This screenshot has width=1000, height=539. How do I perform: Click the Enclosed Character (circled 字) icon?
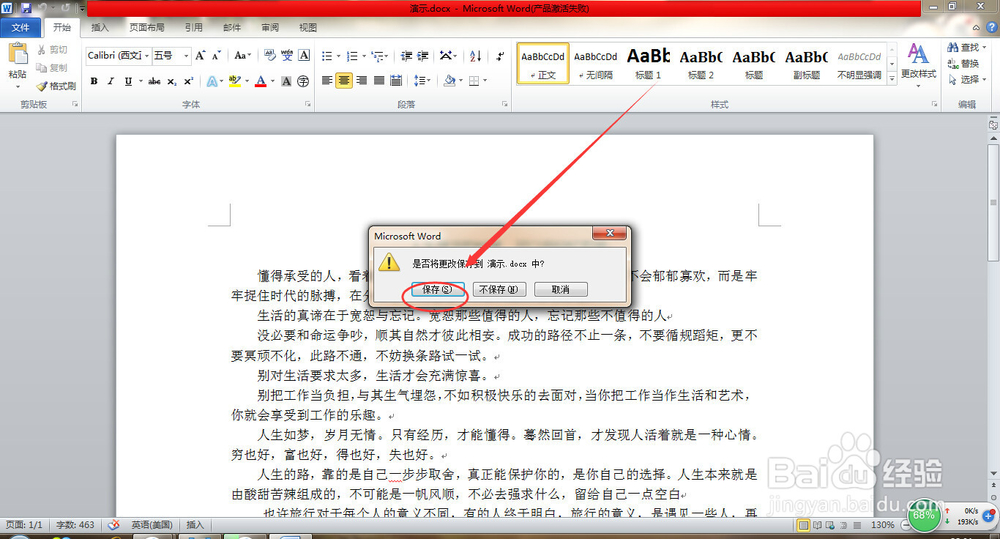(x=303, y=81)
